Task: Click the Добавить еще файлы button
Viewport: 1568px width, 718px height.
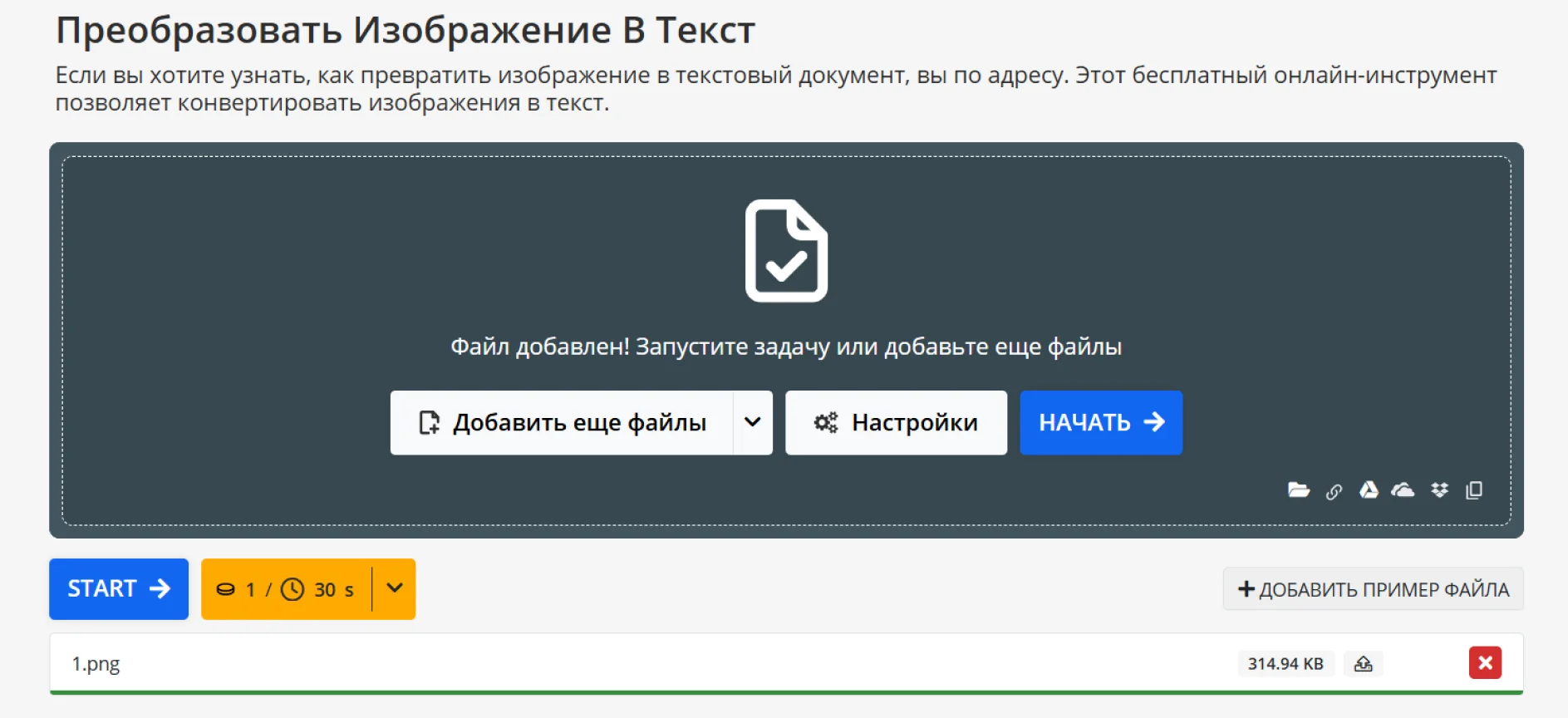Action: [x=563, y=422]
